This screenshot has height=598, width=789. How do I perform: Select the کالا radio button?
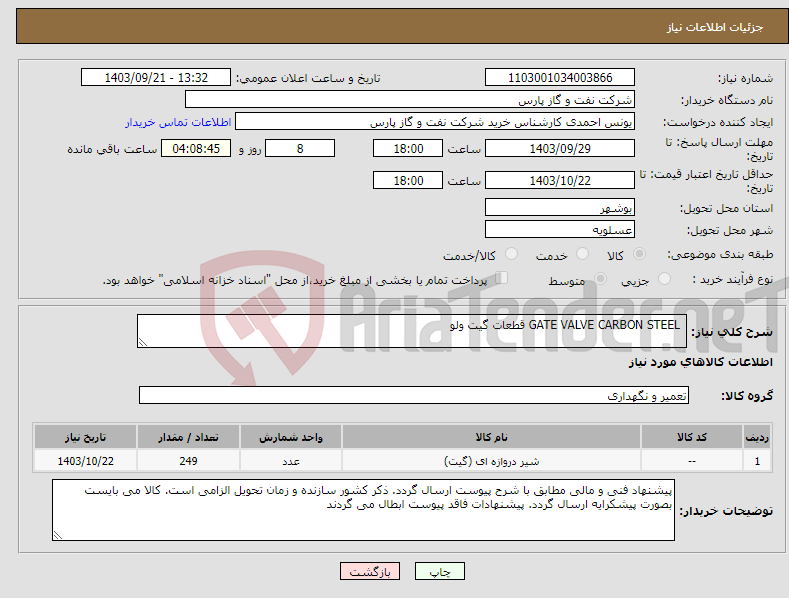pyautogui.click(x=639, y=254)
